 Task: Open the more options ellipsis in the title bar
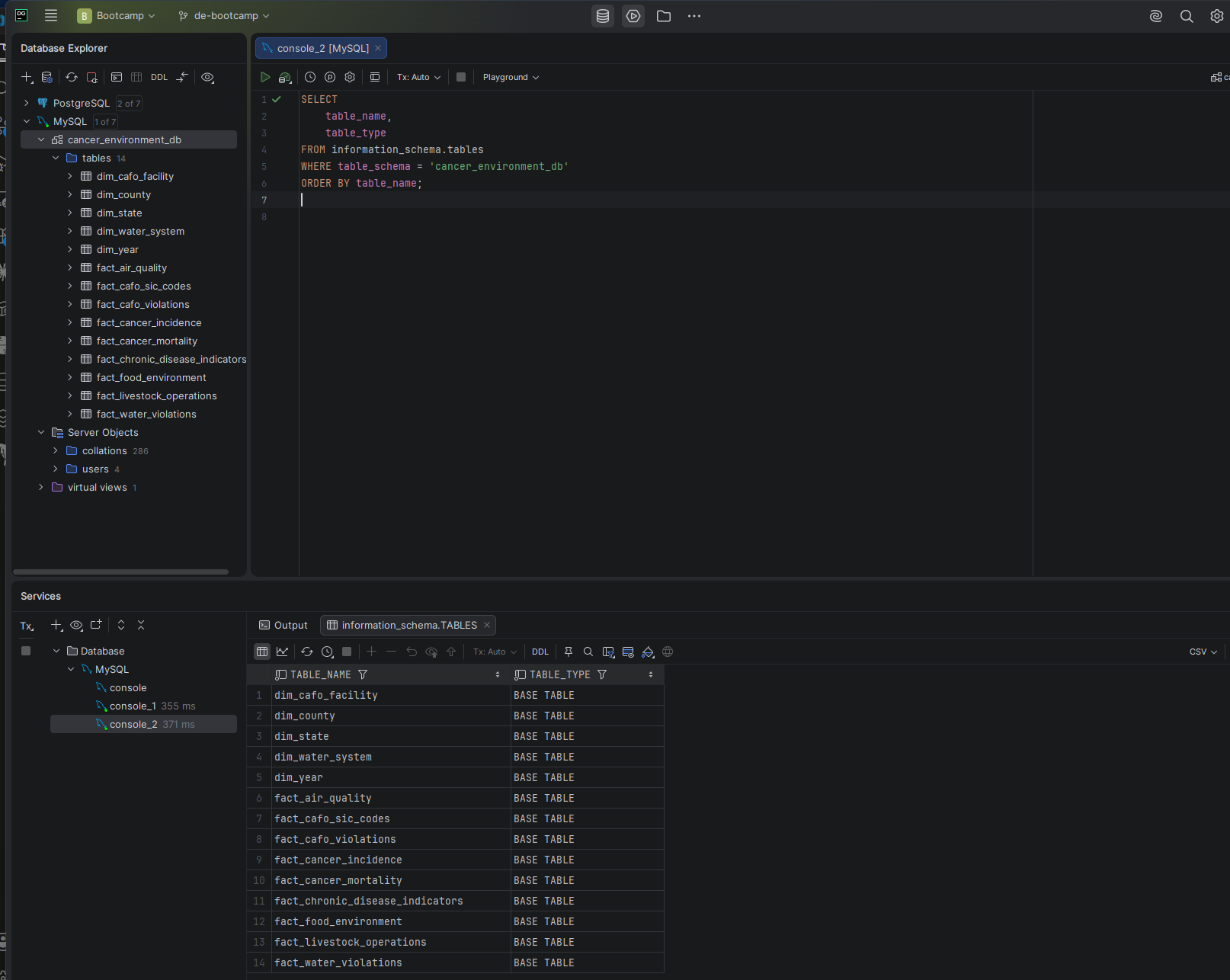point(693,16)
